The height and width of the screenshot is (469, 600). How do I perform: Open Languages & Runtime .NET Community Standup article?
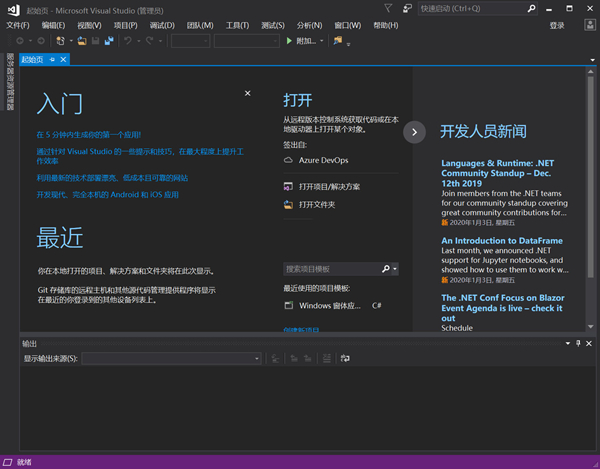pyautogui.click(x=497, y=173)
